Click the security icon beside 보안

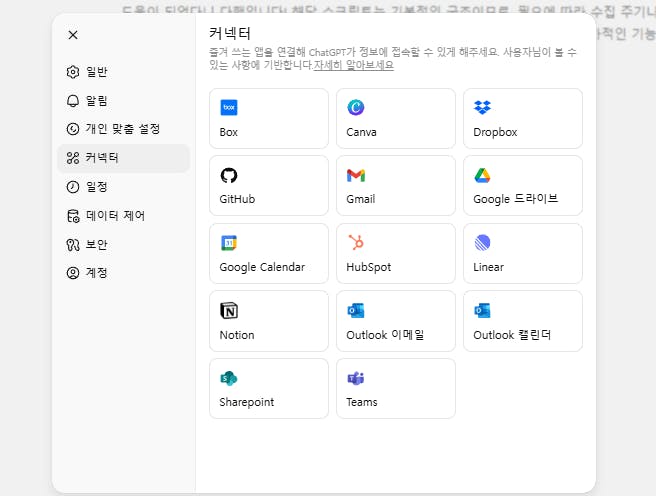73,245
